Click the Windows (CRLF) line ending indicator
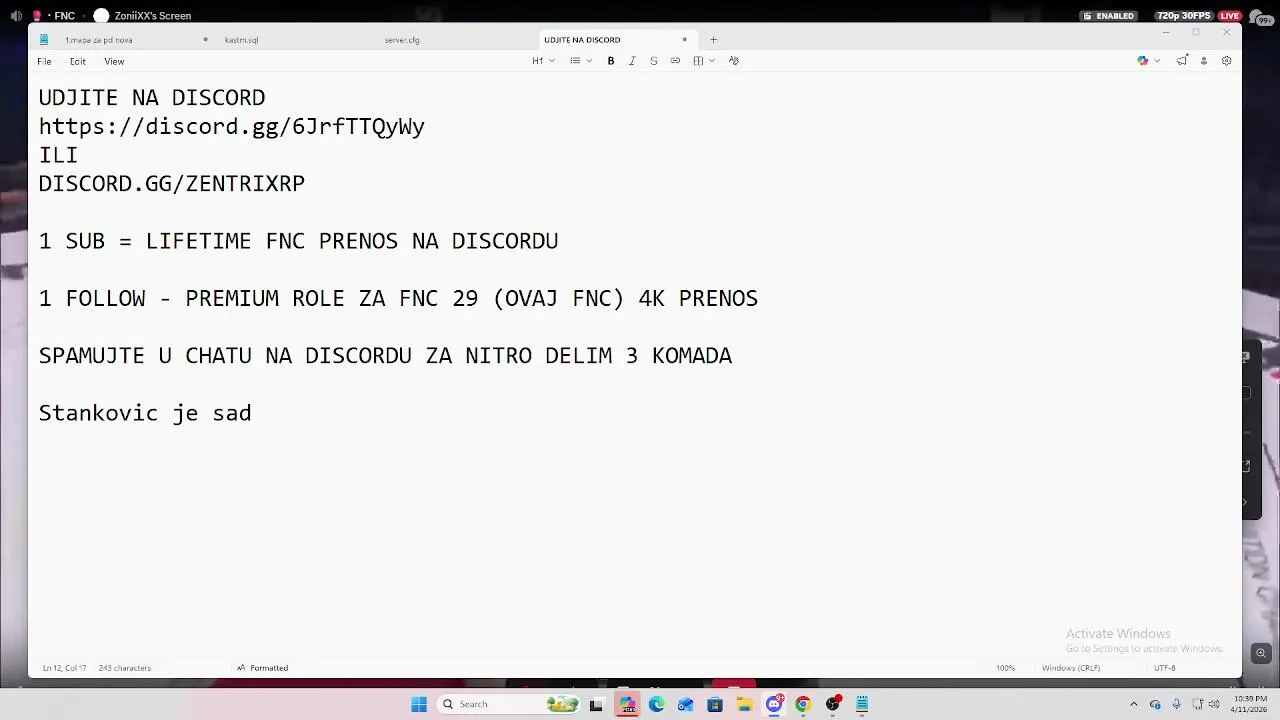The width and height of the screenshot is (1280, 720). pyautogui.click(x=1070, y=668)
